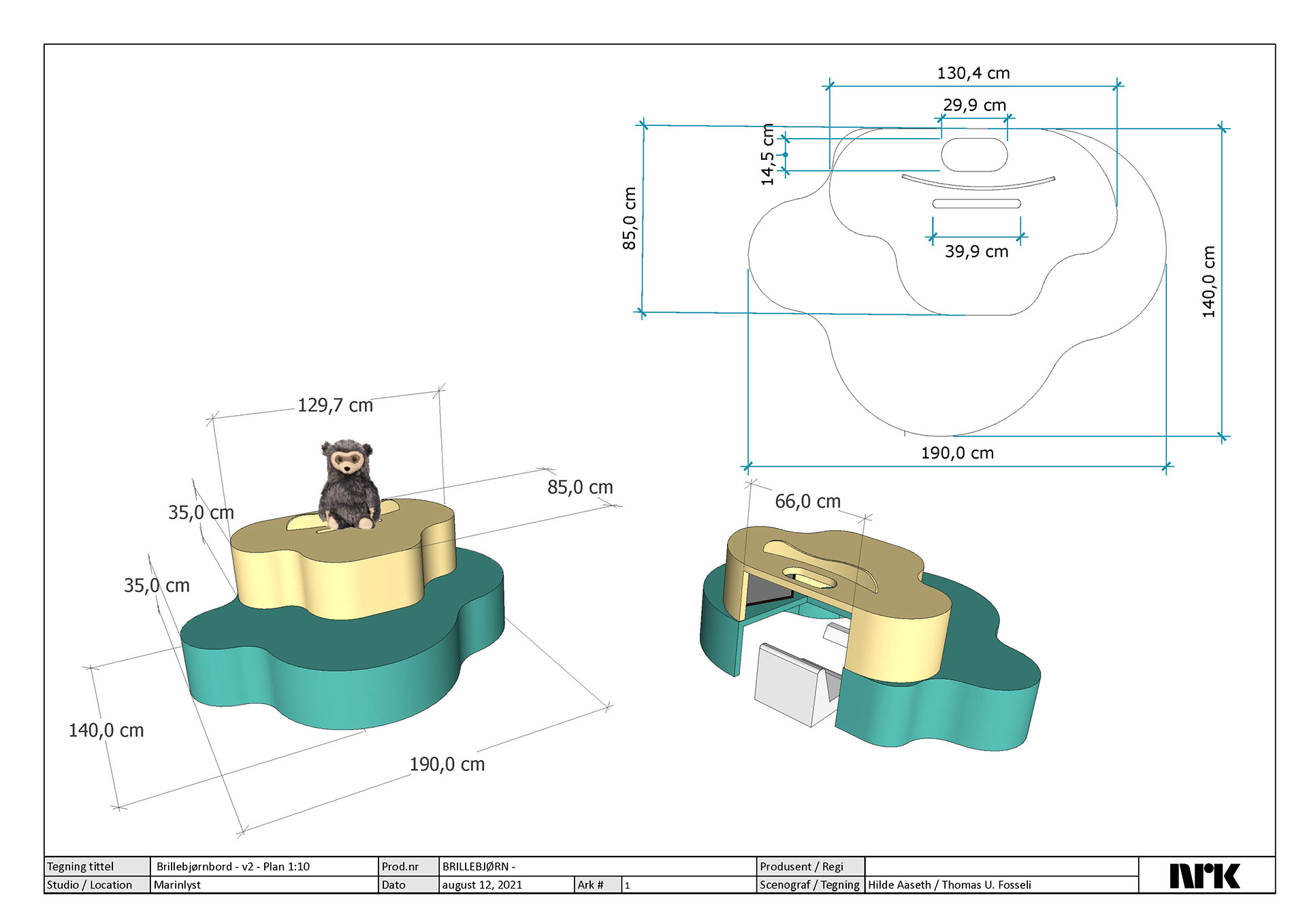Viewport: 1307px width, 924px height.
Task: Click the Marinlyst location field
Action: coord(178,885)
